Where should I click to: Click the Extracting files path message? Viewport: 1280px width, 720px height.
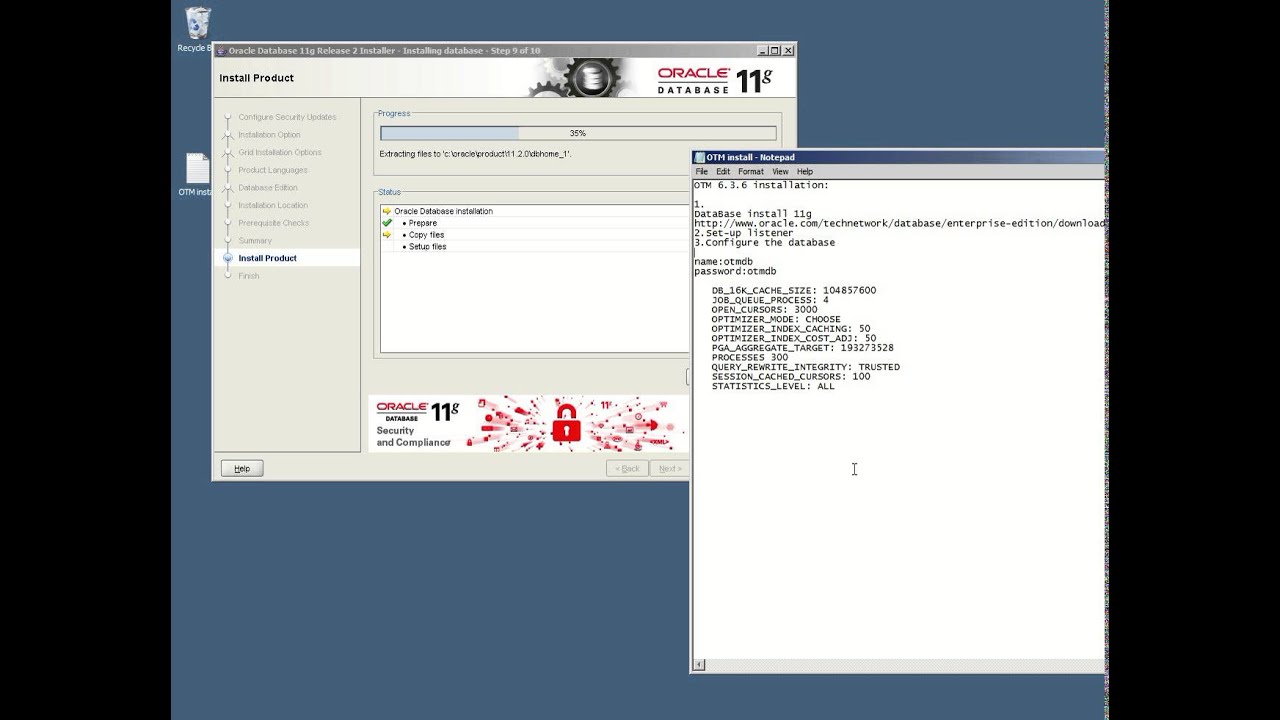pos(475,154)
